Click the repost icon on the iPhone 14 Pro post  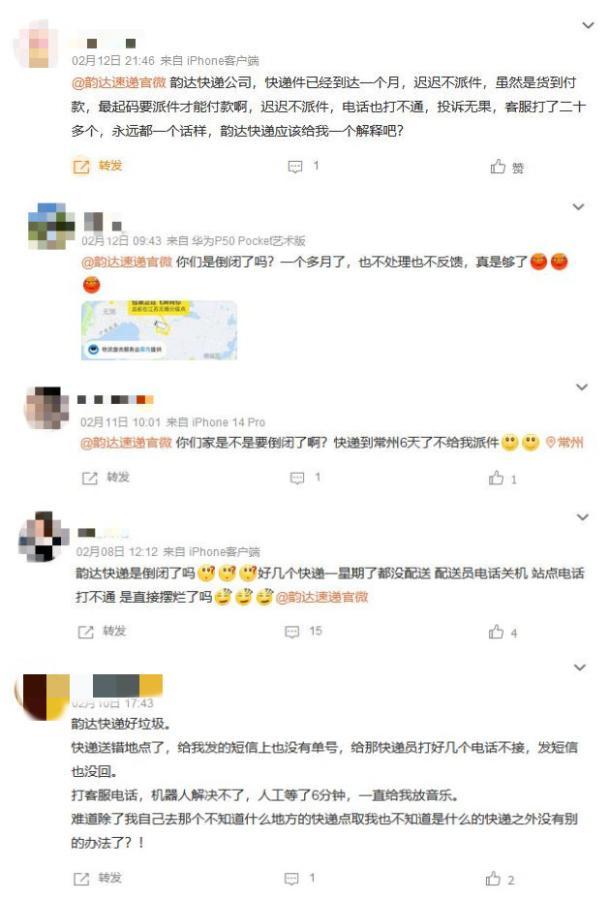[x=90, y=478]
